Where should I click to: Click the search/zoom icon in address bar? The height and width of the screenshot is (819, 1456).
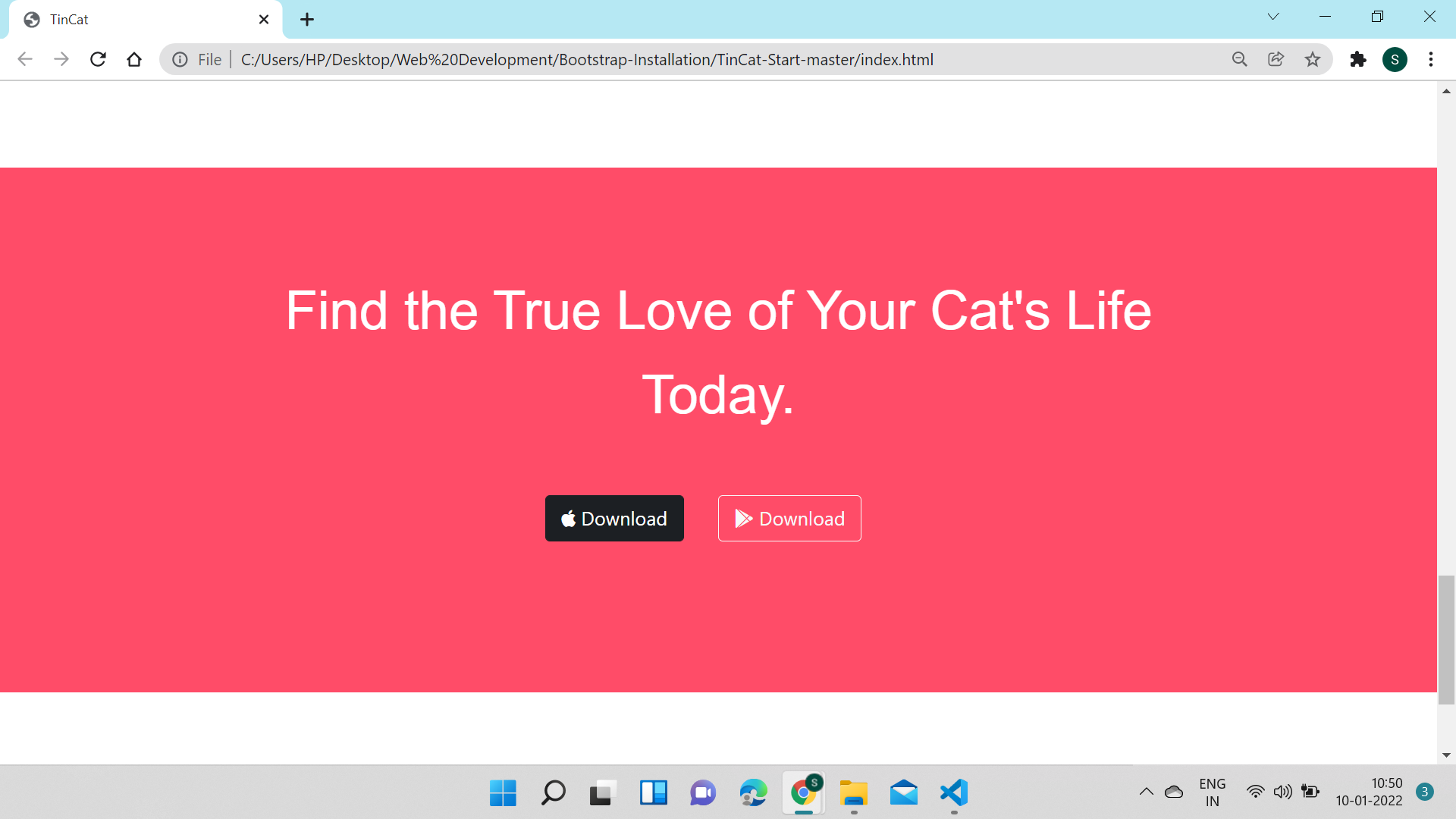pos(1239,59)
